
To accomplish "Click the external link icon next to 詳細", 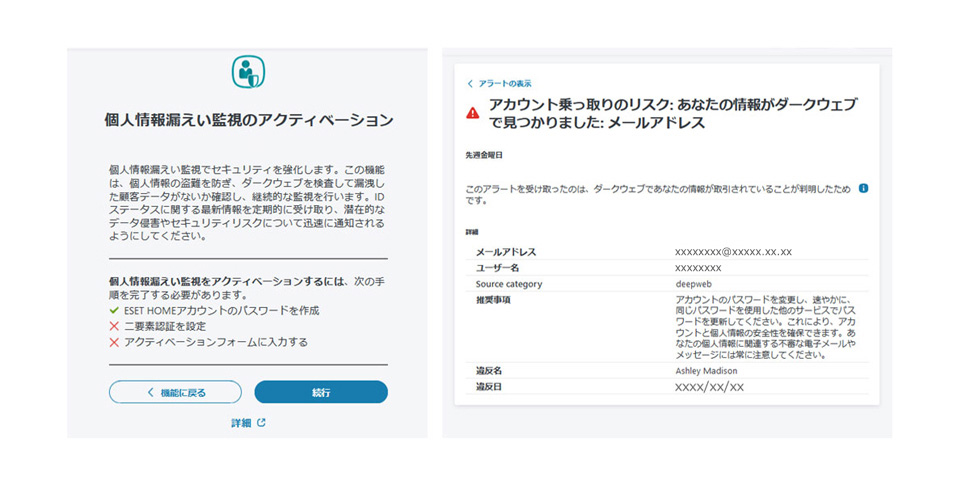I will click(261, 423).
